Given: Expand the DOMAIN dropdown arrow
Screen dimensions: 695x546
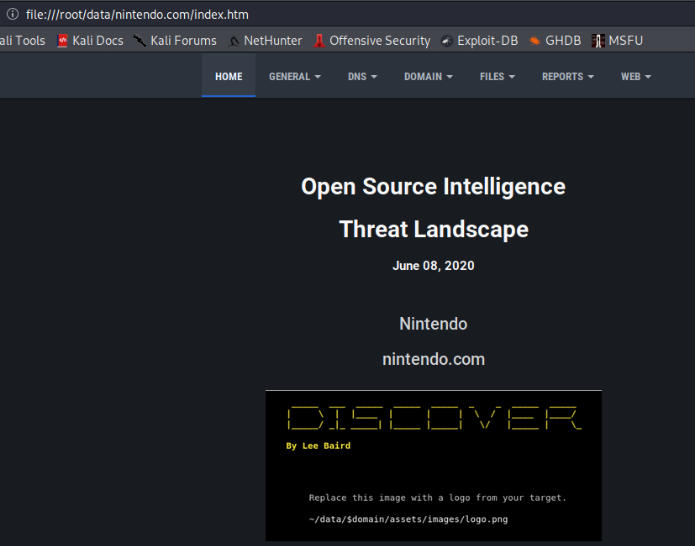Looking at the screenshot, I should coord(450,77).
